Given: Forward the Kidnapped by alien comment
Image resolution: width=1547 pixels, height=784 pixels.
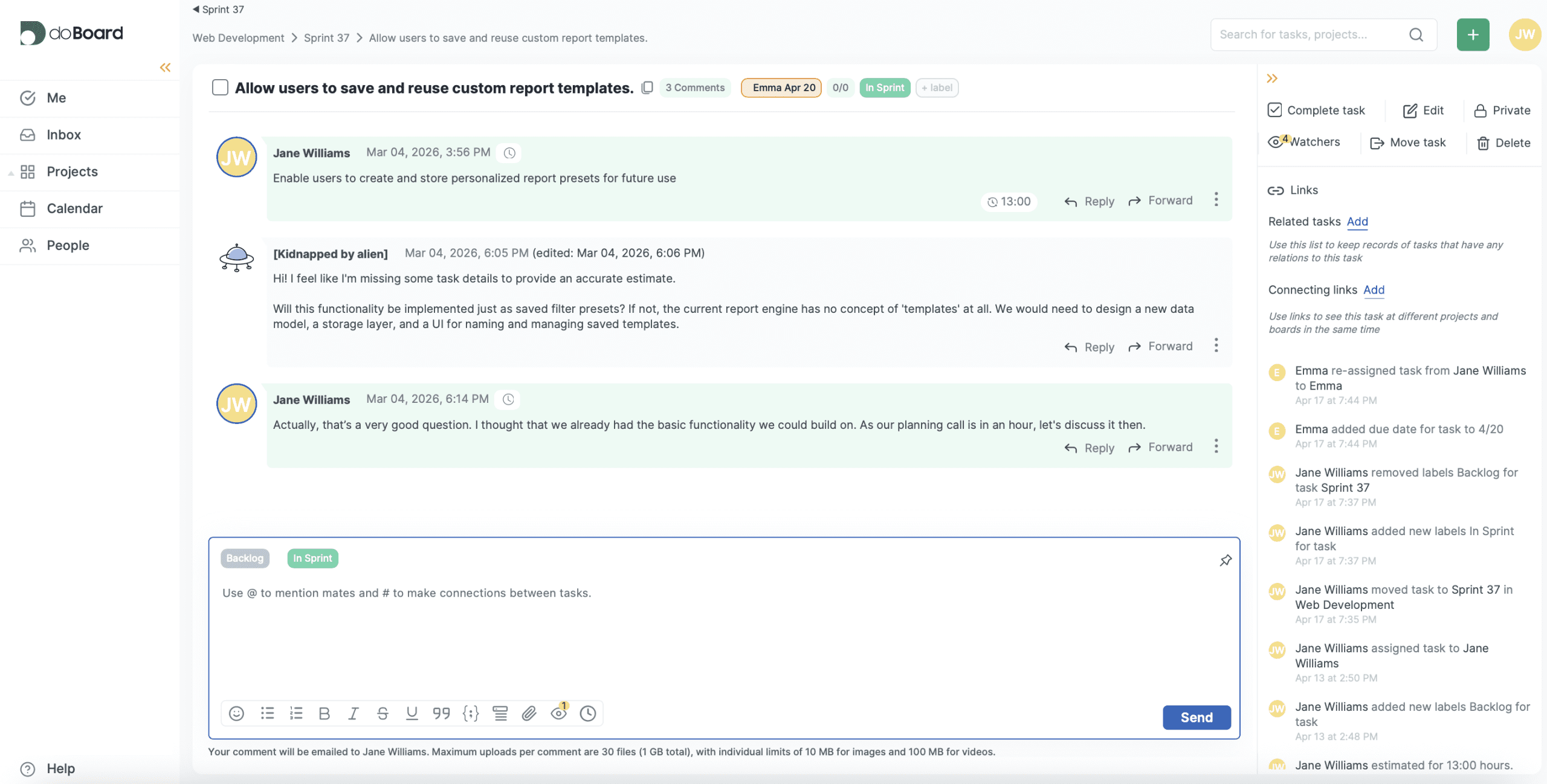Looking at the screenshot, I should [1160, 346].
